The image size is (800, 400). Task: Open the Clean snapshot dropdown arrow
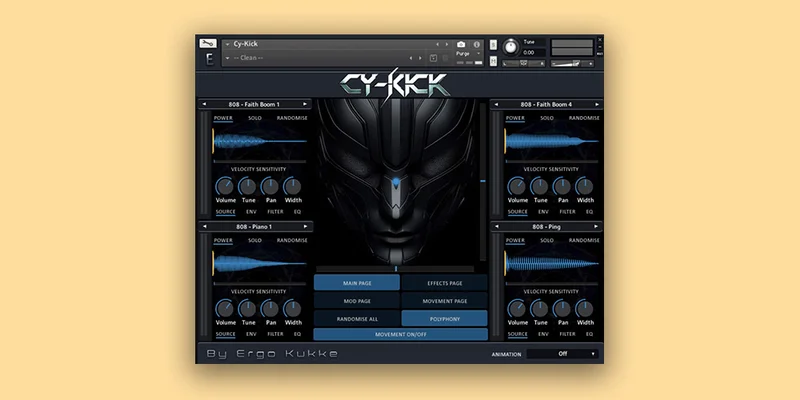[228, 58]
